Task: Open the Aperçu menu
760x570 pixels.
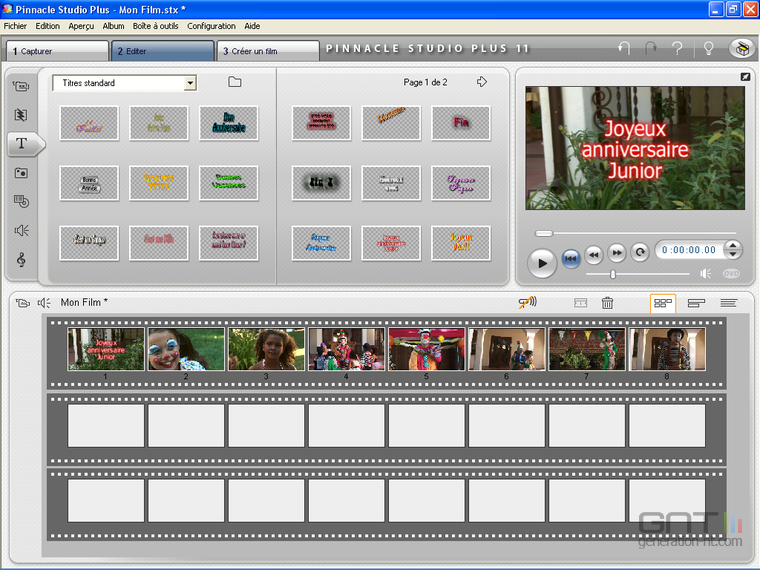Action: [81, 26]
